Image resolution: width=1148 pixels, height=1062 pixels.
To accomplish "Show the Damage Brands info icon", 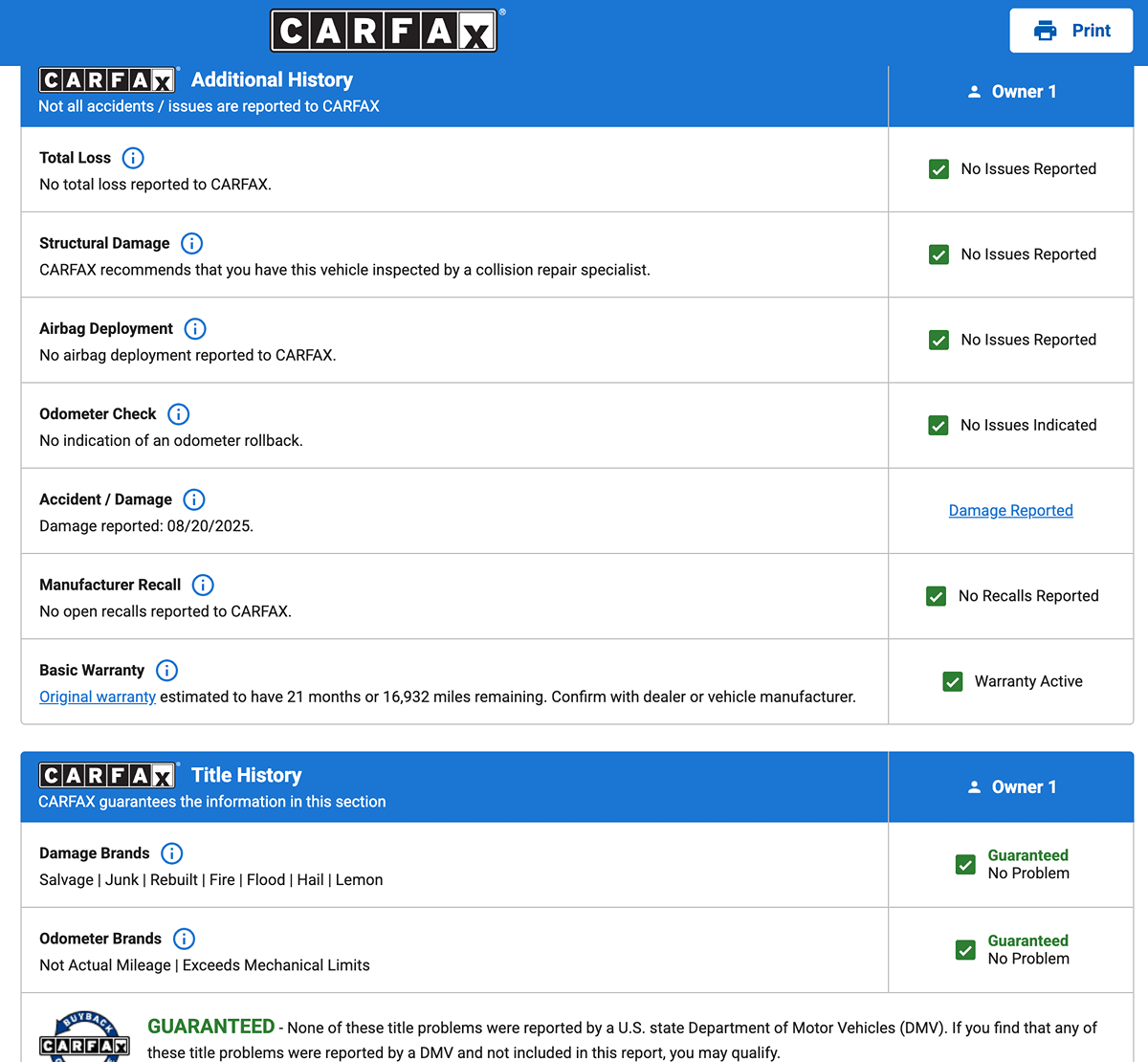I will [x=171, y=853].
